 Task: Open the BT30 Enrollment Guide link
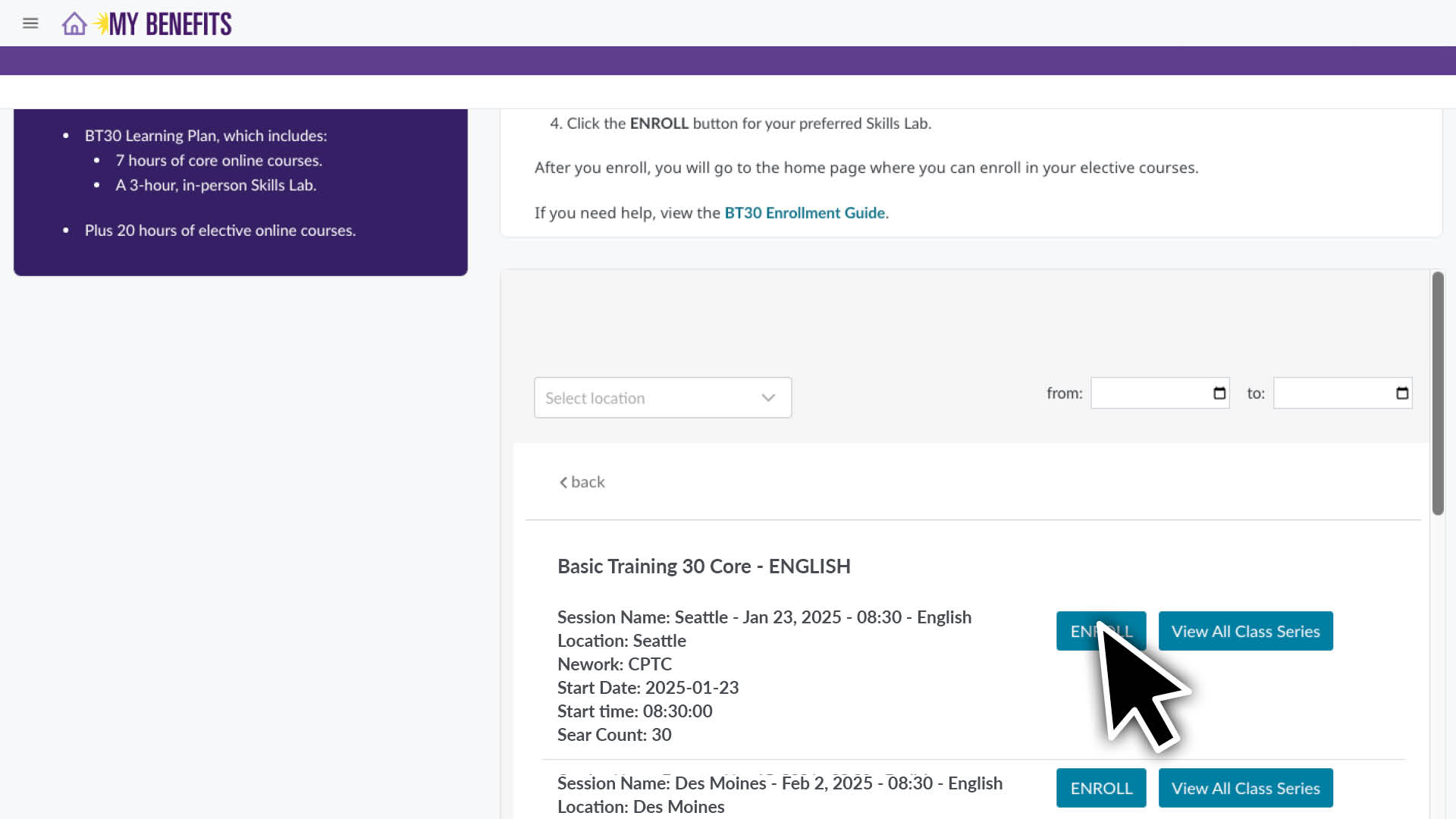tap(805, 213)
